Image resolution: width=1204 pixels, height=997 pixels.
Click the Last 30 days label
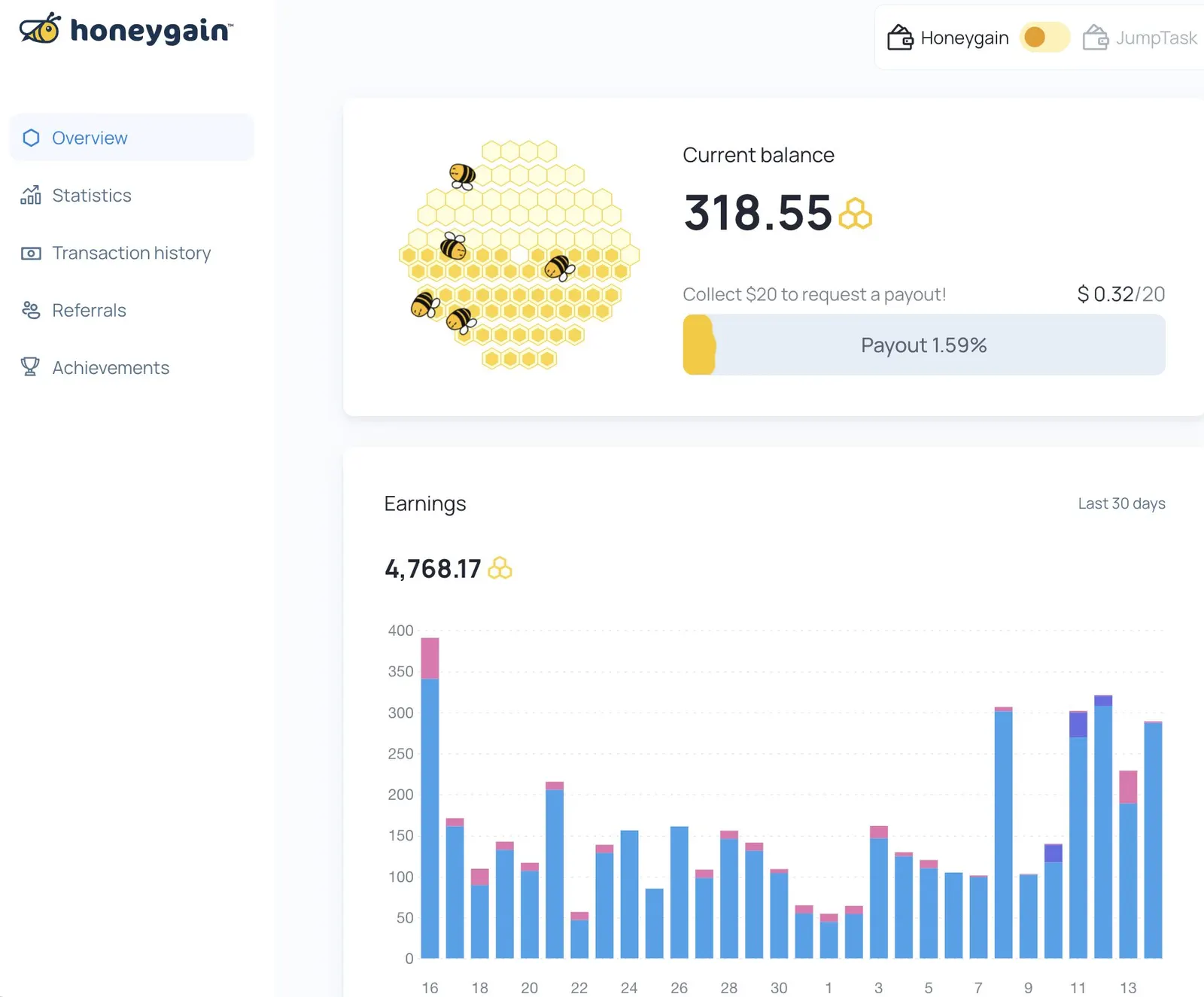[x=1121, y=503]
